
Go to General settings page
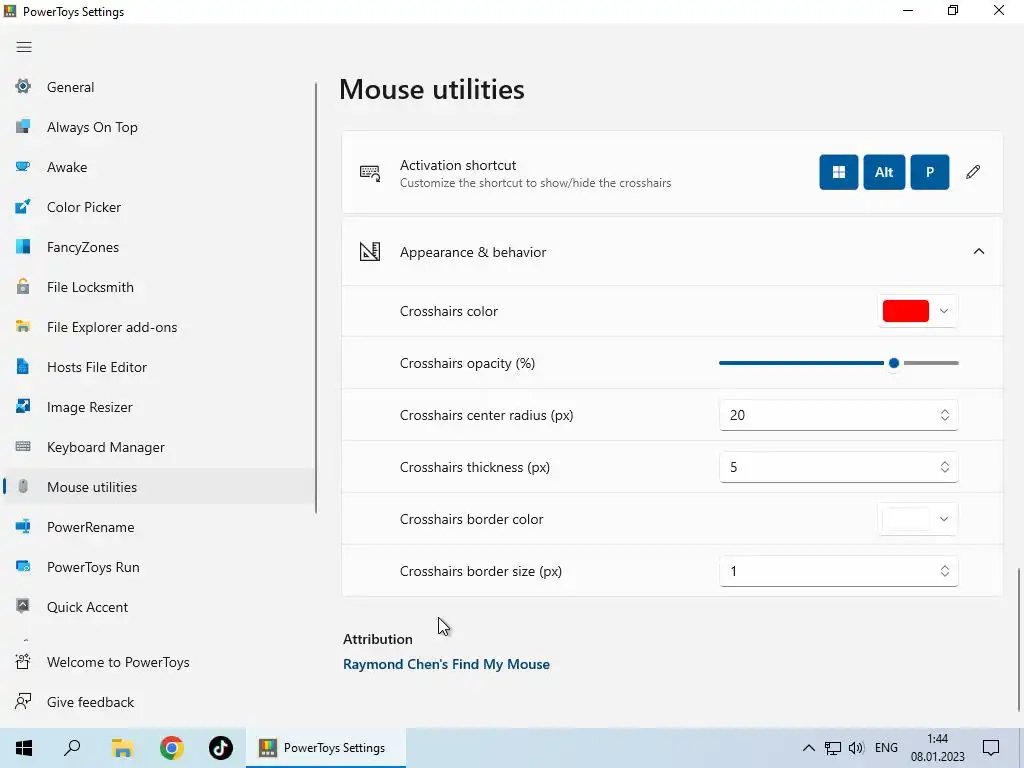point(158,87)
